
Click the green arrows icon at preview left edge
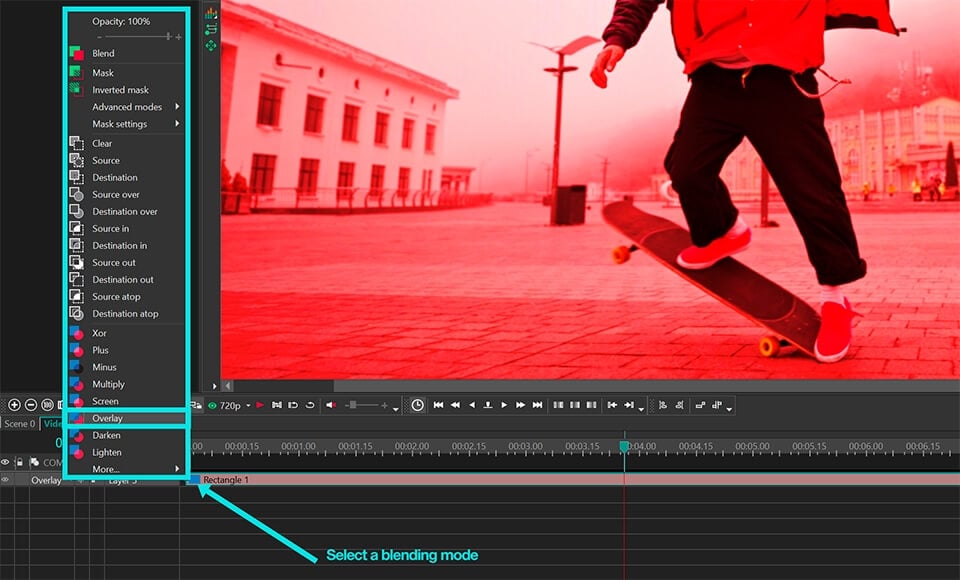pos(211,29)
